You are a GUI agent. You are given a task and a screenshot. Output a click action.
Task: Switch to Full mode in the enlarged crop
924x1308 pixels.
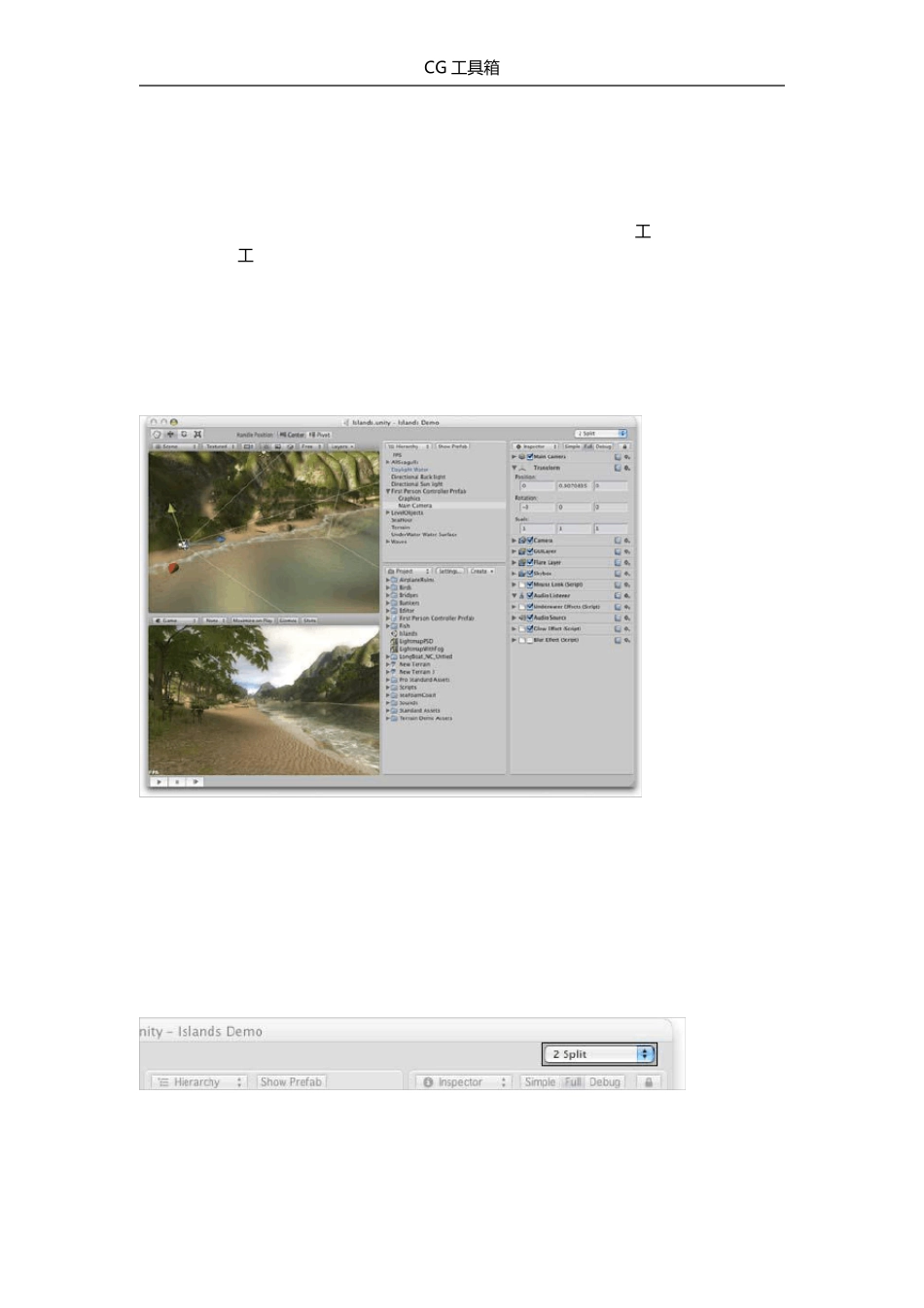coord(573,1081)
